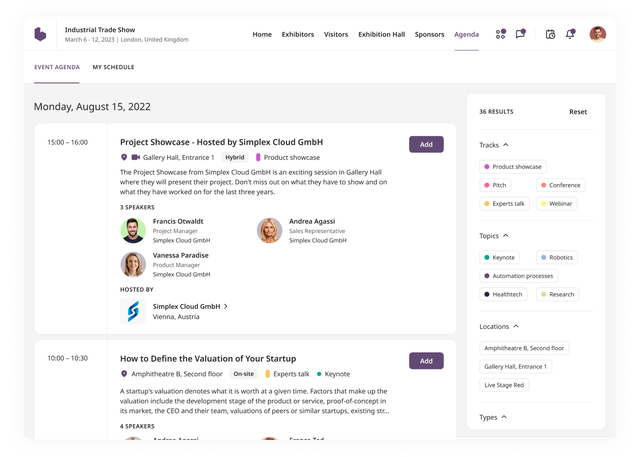
Task: Click the app logo in the header
Action: [x=40, y=34]
